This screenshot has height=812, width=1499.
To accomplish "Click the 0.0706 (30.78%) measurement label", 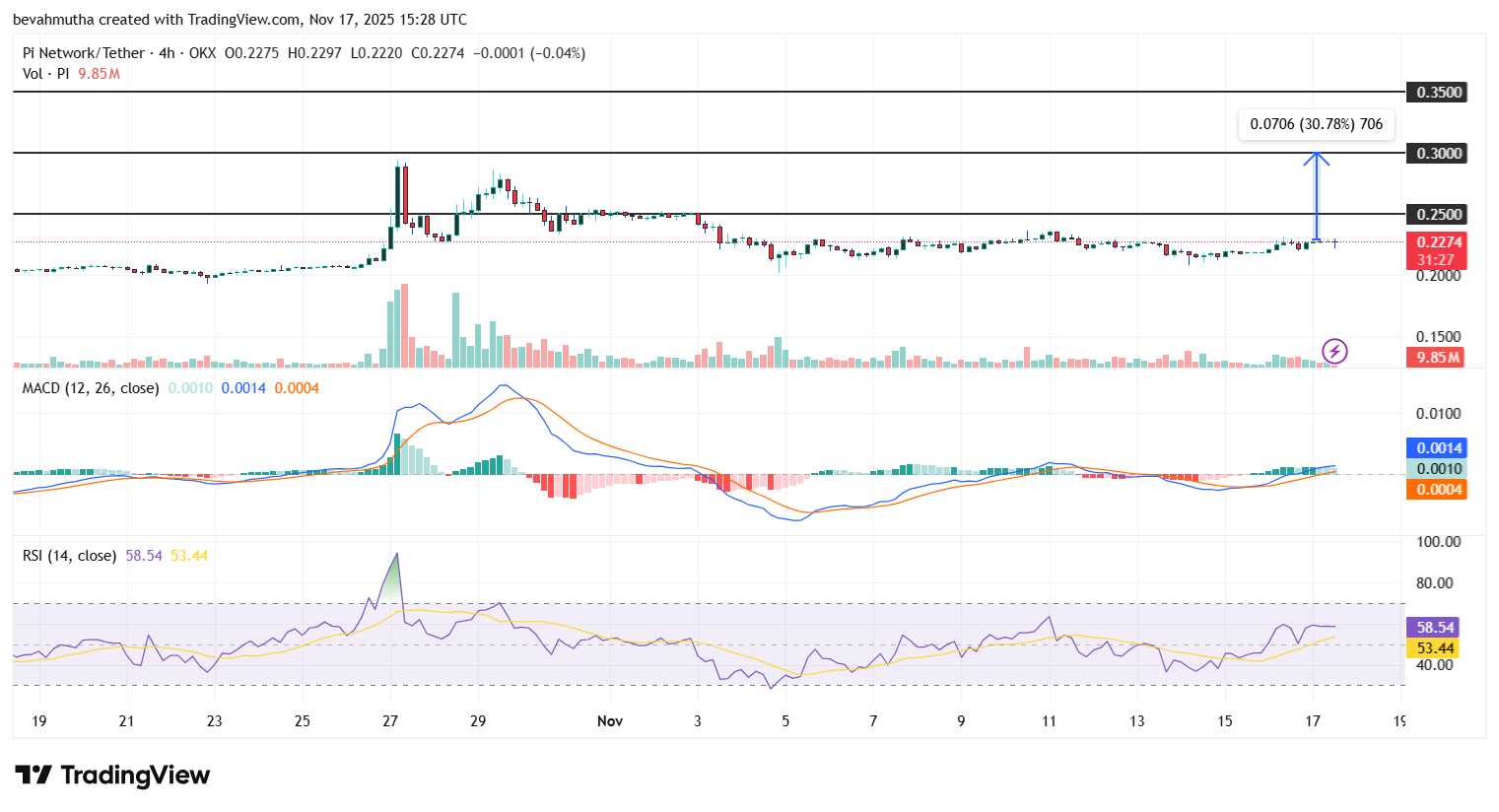I will tap(1316, 124).
